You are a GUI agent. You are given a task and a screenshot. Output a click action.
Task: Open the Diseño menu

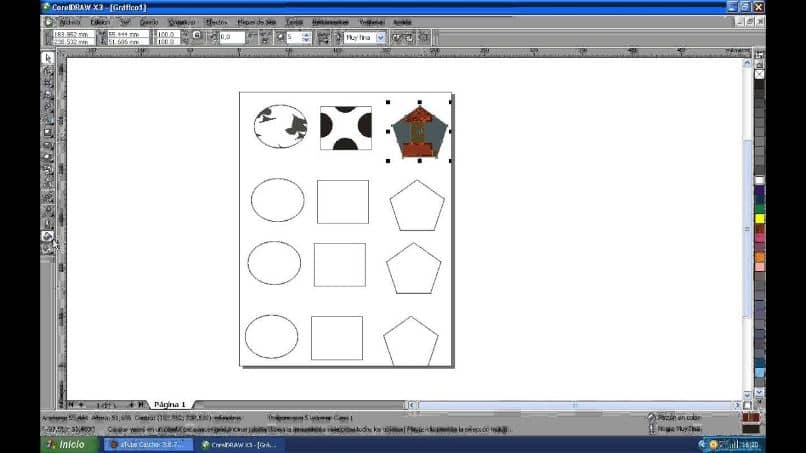click(x=149, y=22)
